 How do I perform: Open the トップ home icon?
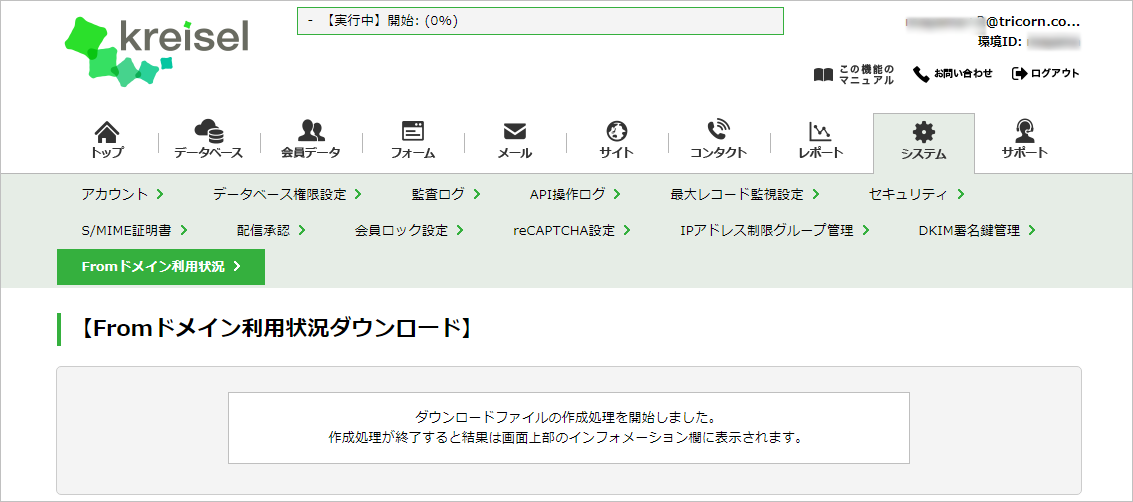[107, 131]
